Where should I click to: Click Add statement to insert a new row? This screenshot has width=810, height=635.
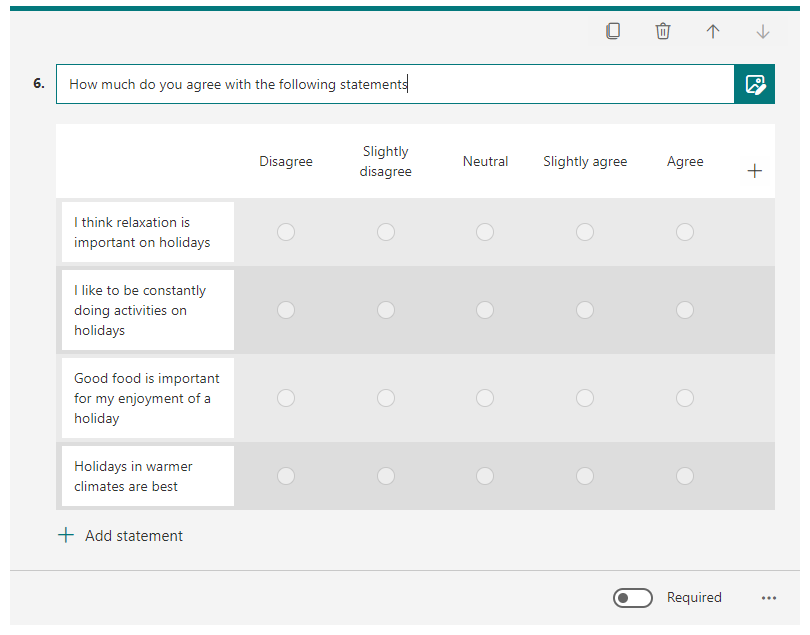pos(133,535)
